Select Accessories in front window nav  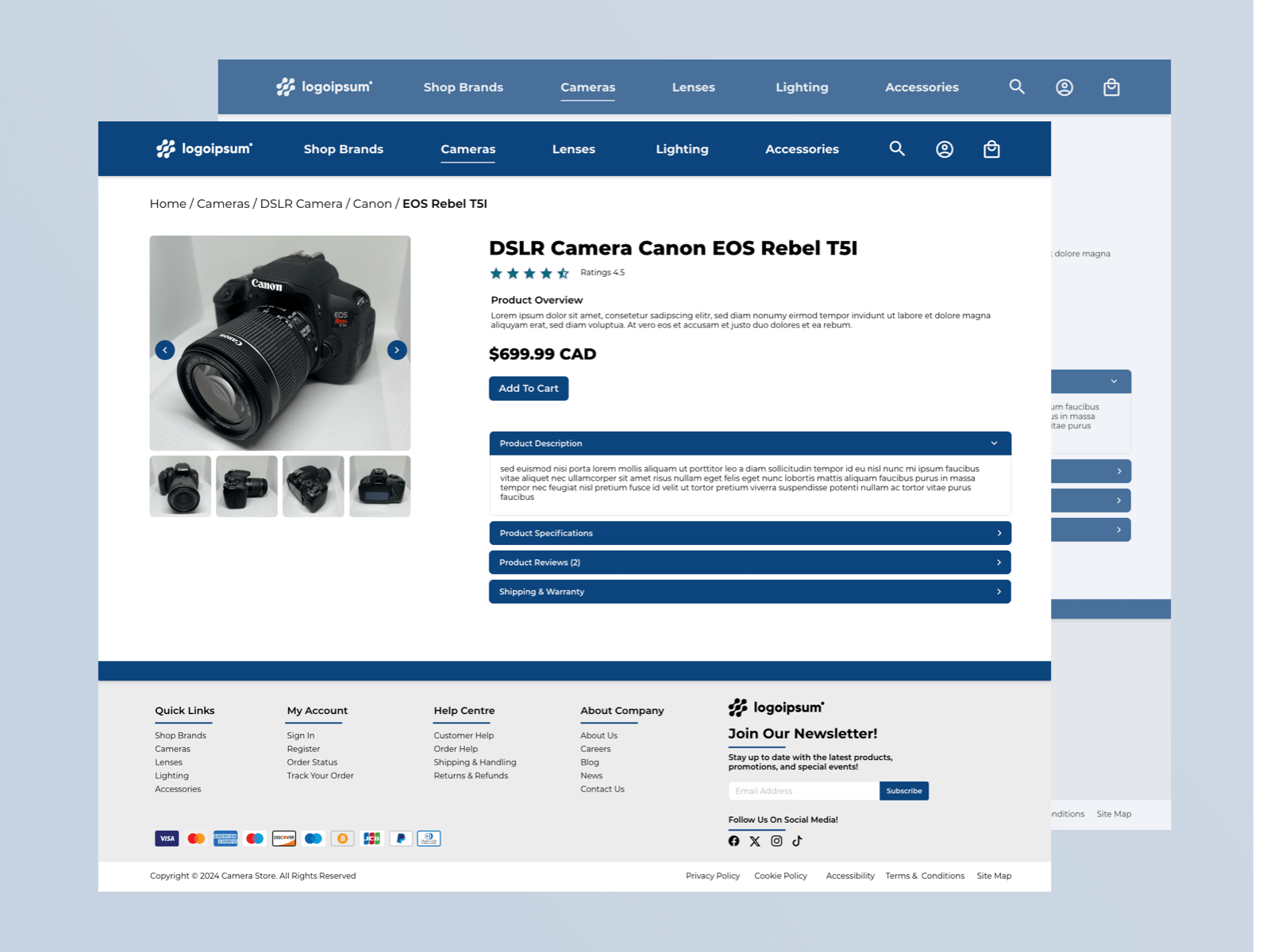pyautogui.click(x=802, y=149)
